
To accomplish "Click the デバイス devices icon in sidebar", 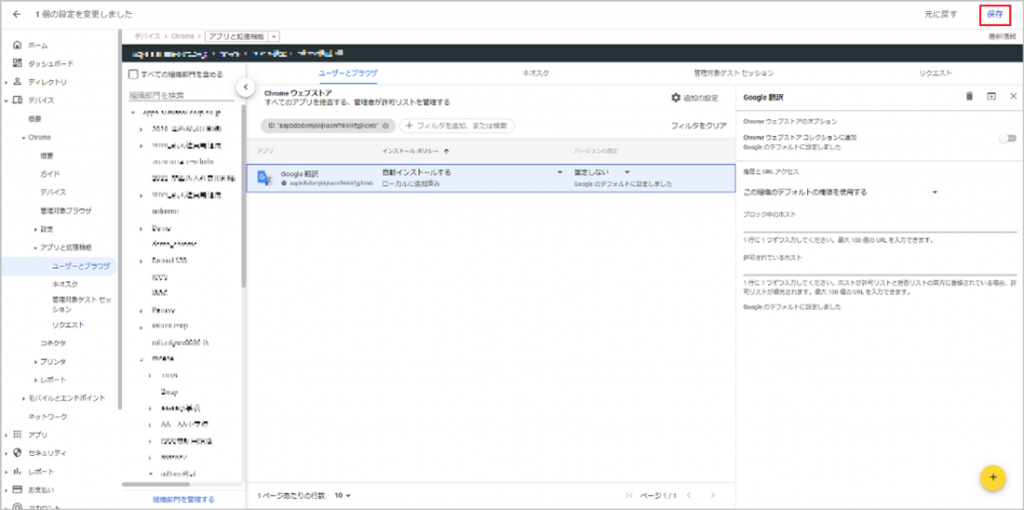I will [18, 100].
